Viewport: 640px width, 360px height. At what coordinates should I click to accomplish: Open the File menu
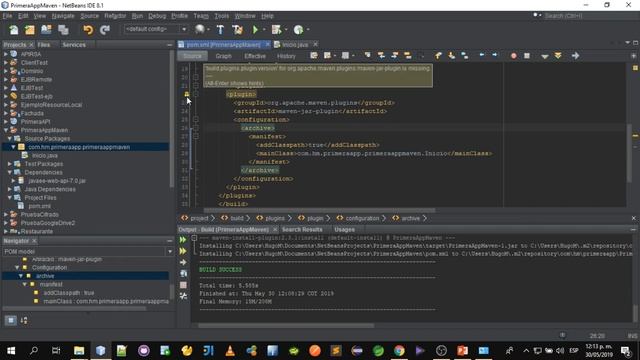(x=7, y=16)
